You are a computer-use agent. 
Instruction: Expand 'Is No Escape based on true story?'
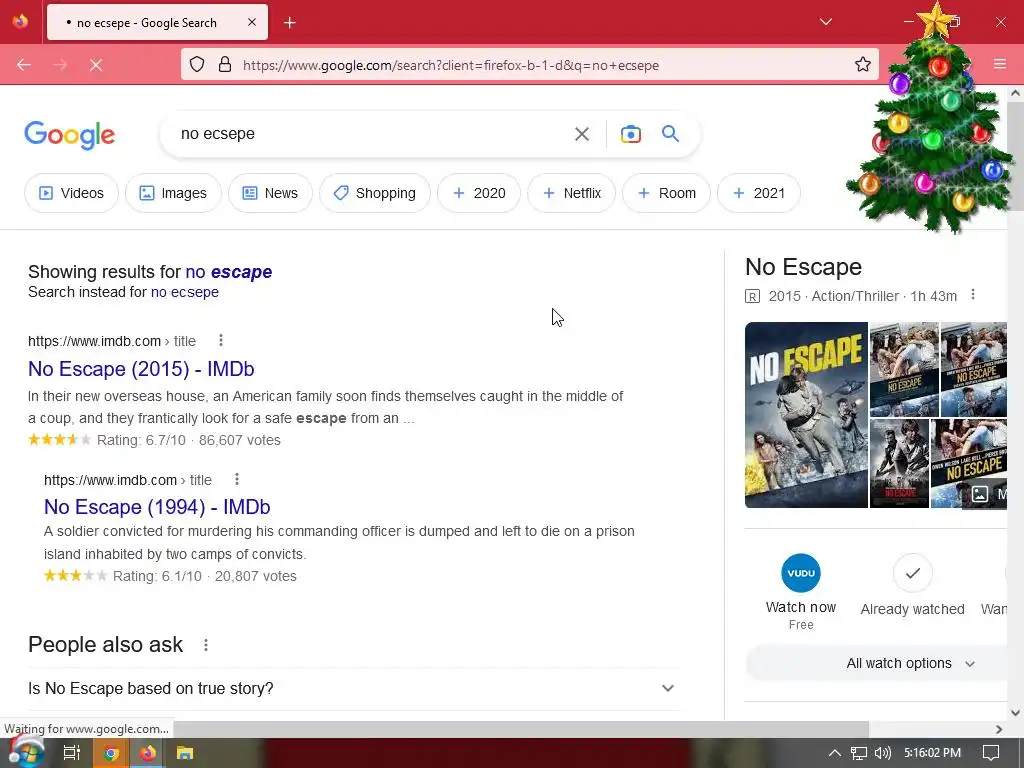click(354, 688)
